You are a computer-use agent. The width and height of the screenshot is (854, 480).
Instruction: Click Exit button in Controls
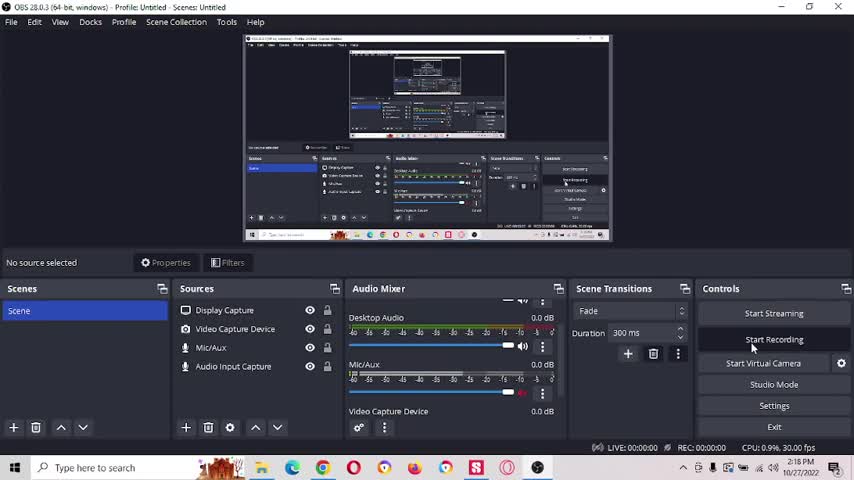pos(774,427)
